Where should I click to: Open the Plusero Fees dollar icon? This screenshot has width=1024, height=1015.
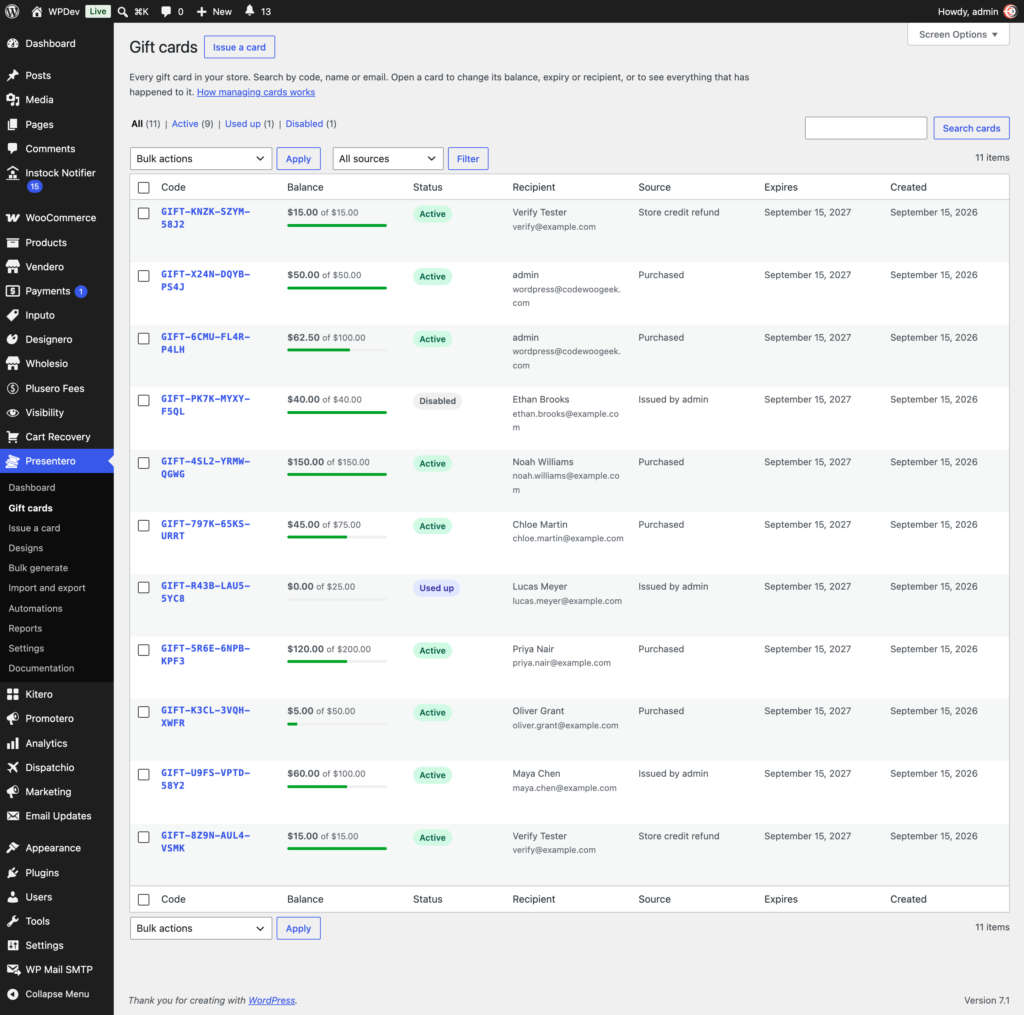click(12, 389)
